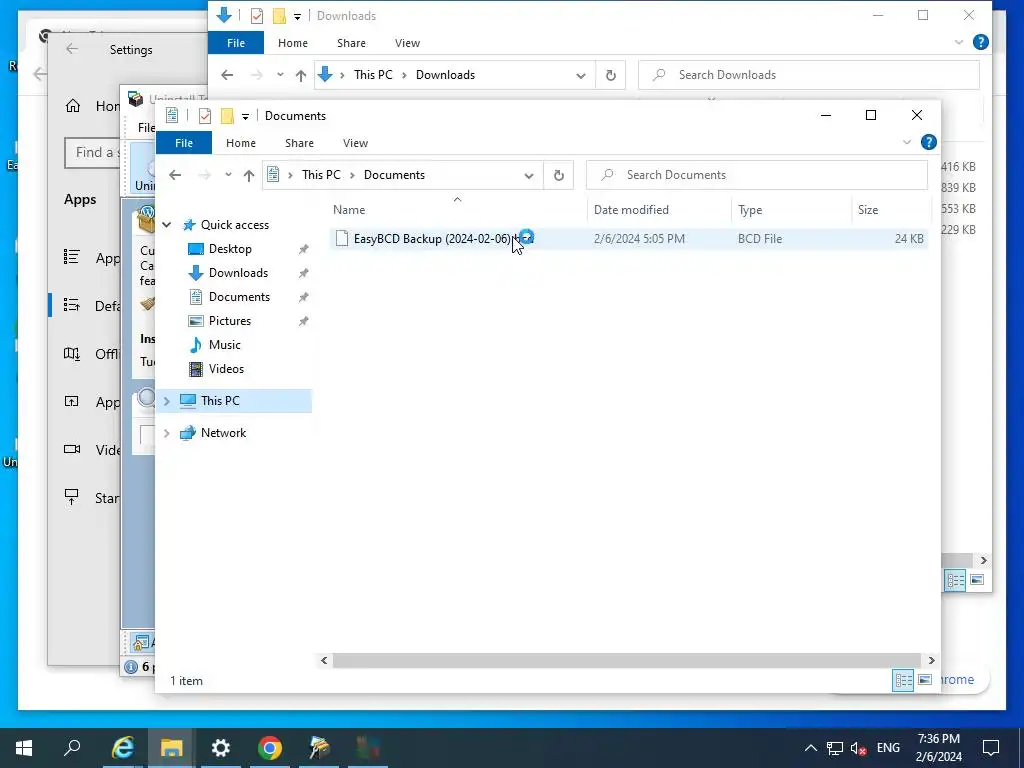Screen dimensions: 1024x768
Task: Open the Share tab in Downloads window
Action: [351, 43]
